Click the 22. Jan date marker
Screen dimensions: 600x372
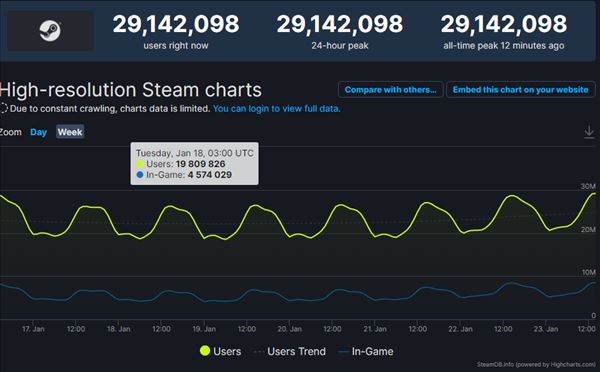click(x=460, y=329)
